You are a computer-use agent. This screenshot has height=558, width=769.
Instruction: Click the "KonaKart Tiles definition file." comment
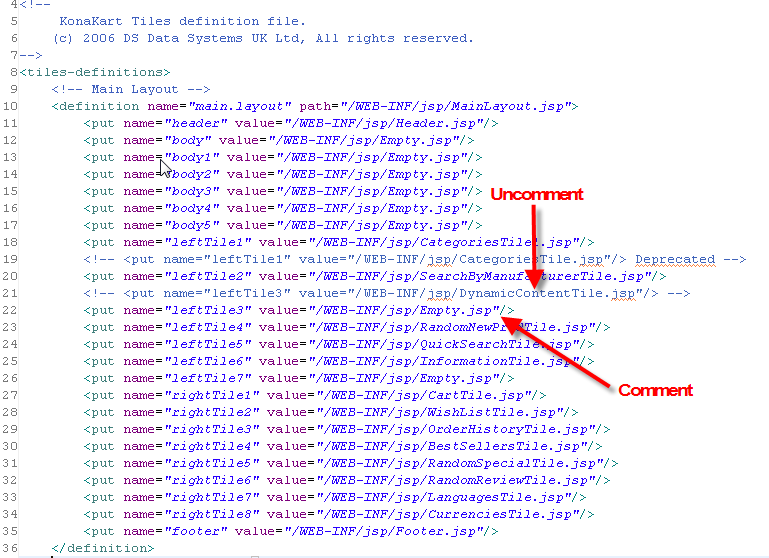pyautogui.click(x=182, y=22)
